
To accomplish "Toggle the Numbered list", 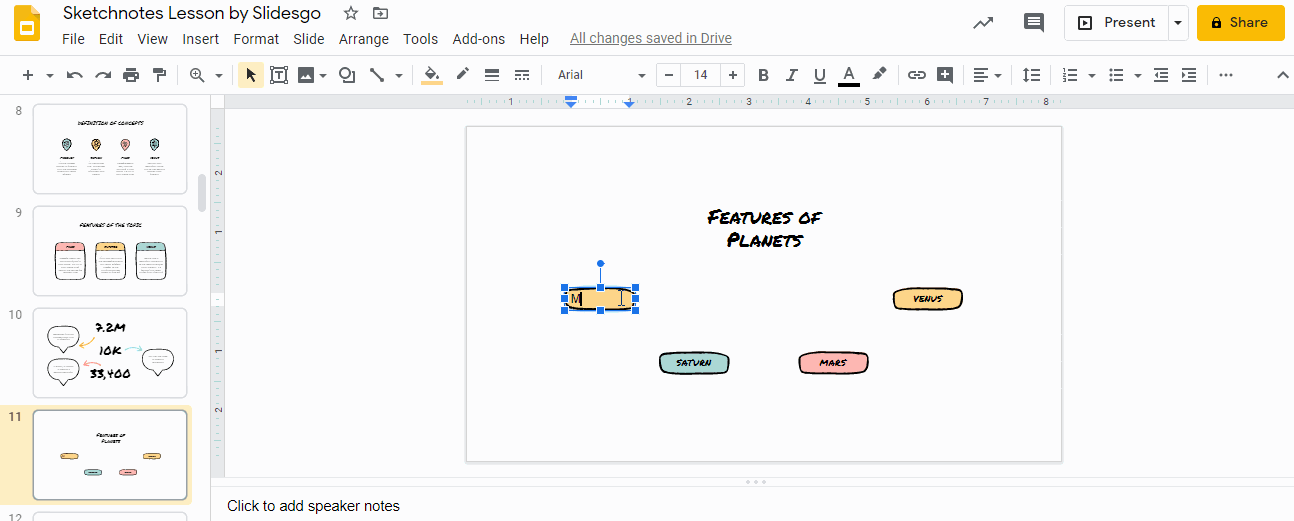I will pos(1070,75).
